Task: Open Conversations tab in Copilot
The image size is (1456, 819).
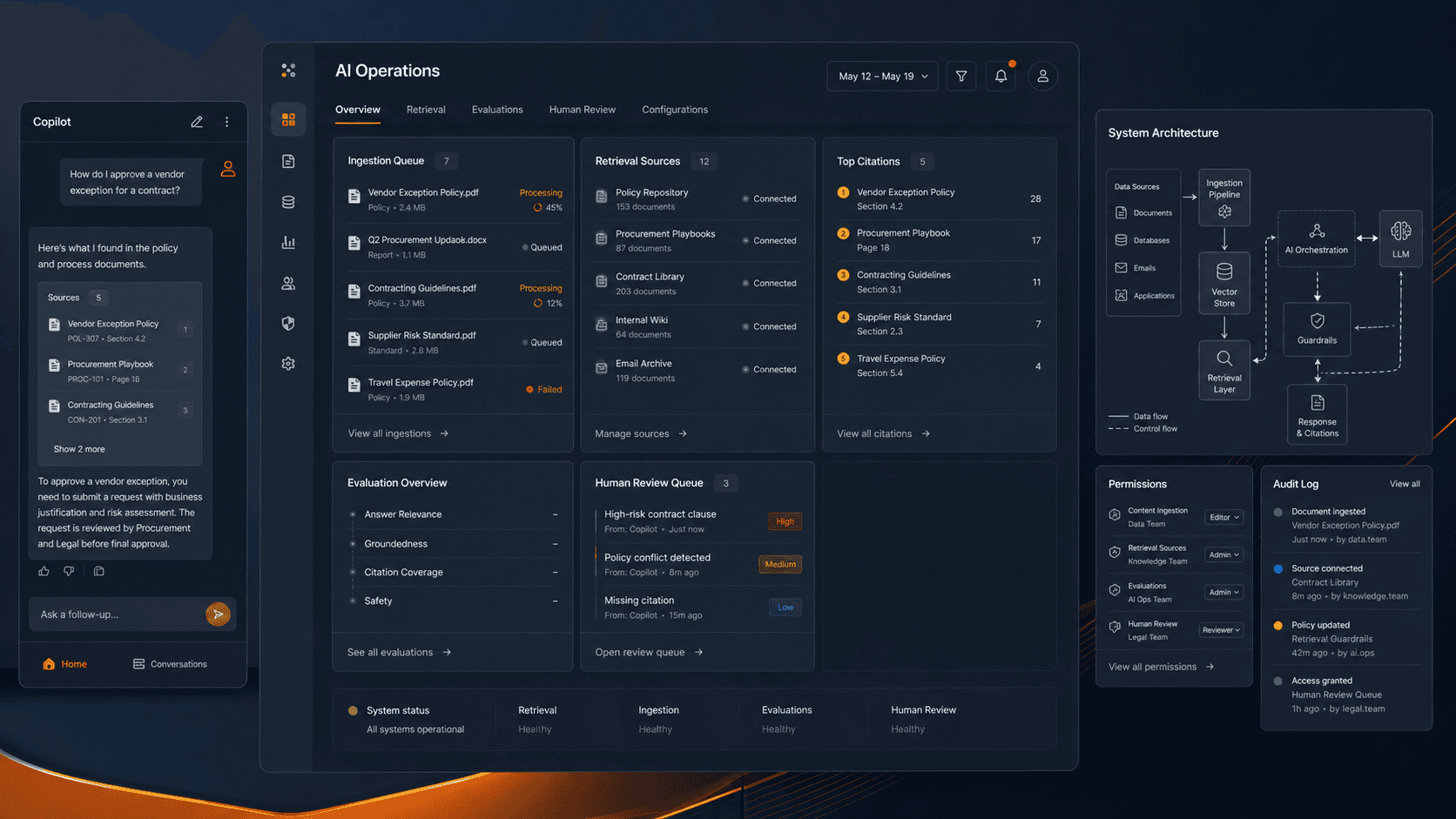Action: (x=170, y=664)
